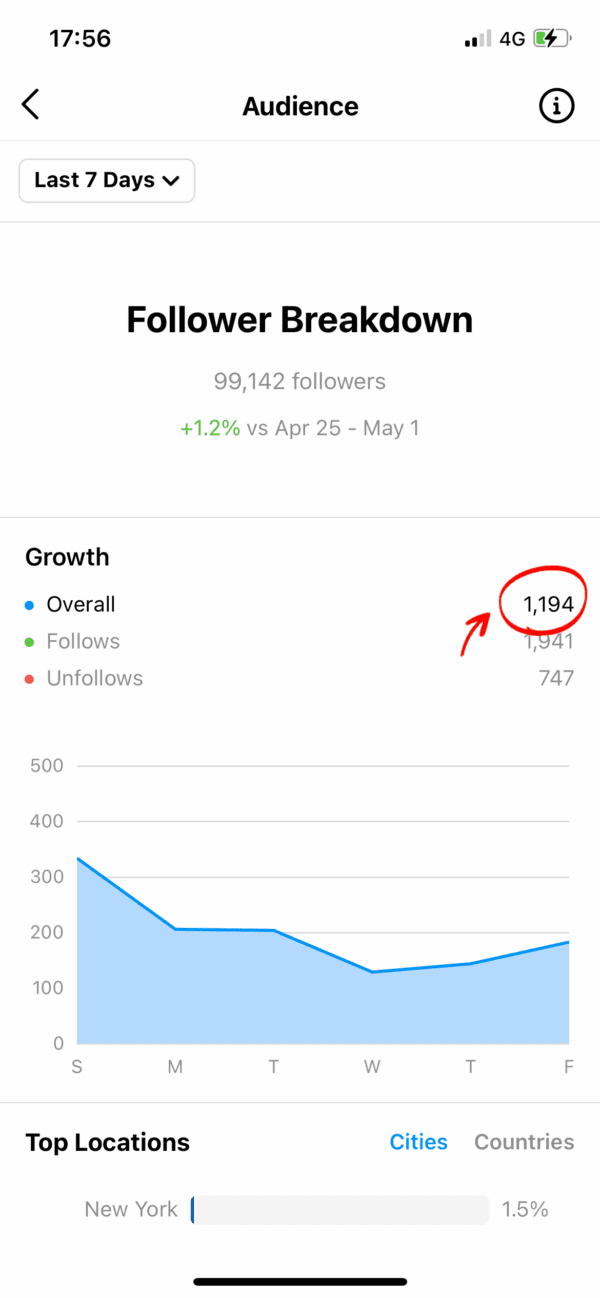600x1298 pixels.
Task: Tap the green Follows legend dot
Action: [x=30, y=642]
